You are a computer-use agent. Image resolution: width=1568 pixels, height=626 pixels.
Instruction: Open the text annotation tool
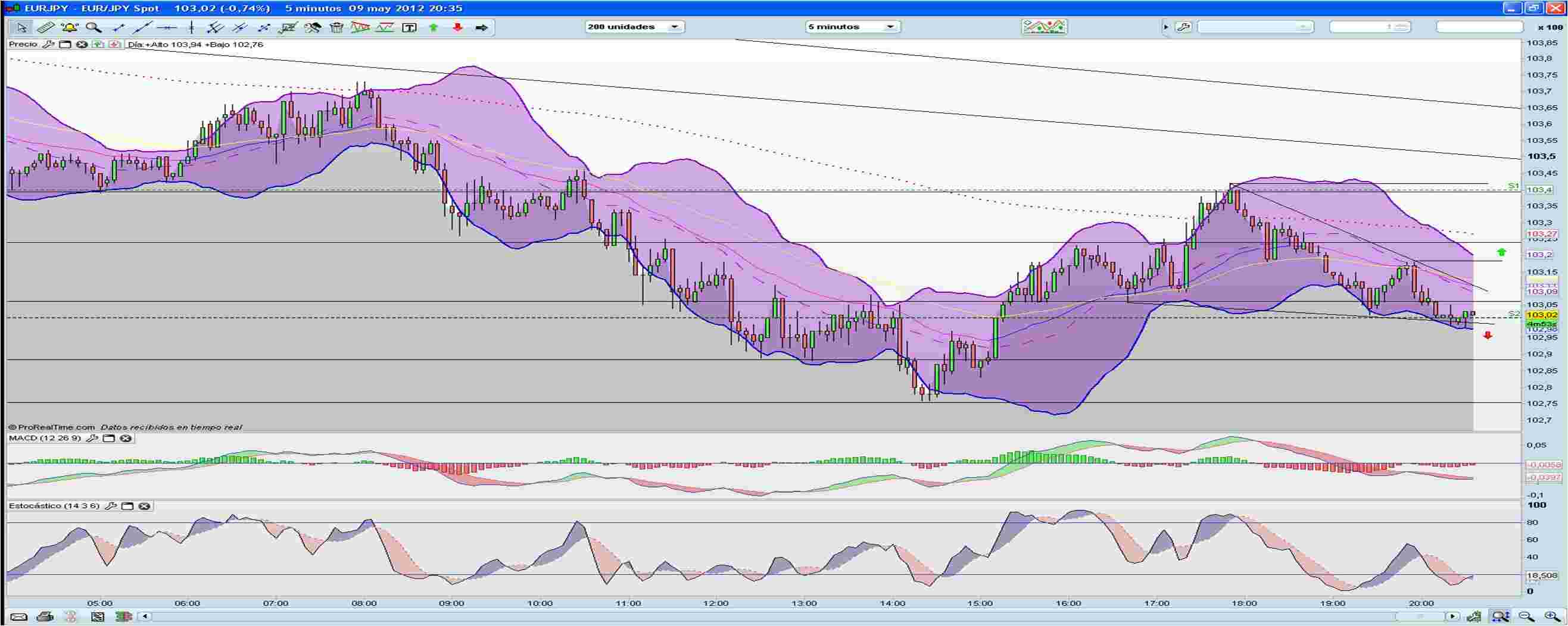click(x=409, y=27)
